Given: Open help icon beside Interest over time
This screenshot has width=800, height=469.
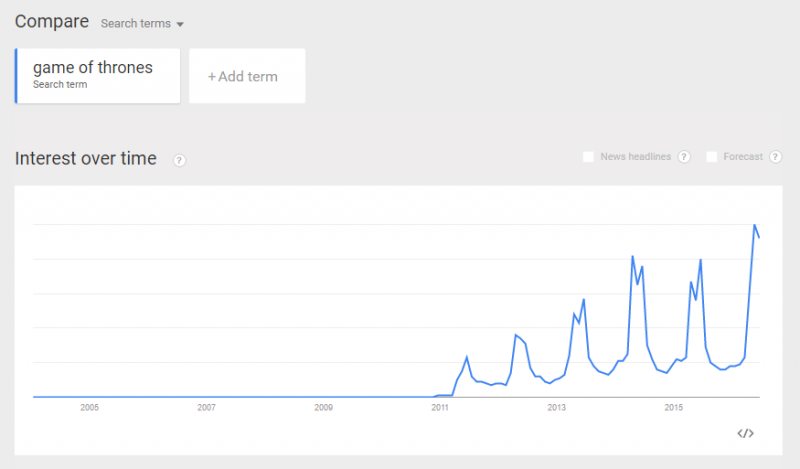Looking at the screenshot, I should [x=179, y=160].
